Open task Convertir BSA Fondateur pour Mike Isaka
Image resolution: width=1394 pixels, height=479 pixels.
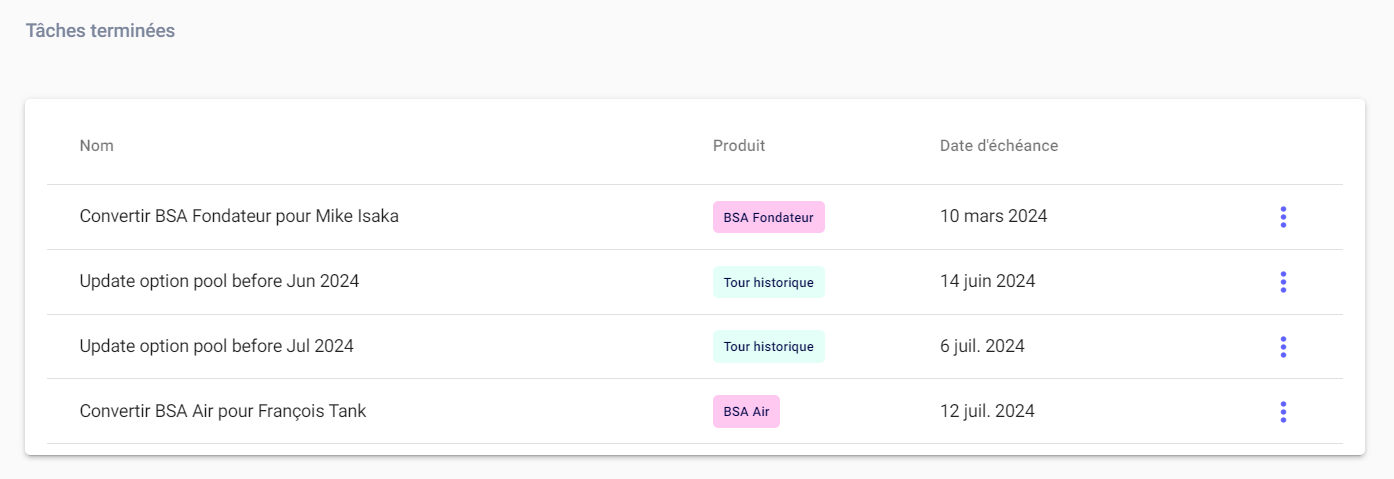coord(239,216)
